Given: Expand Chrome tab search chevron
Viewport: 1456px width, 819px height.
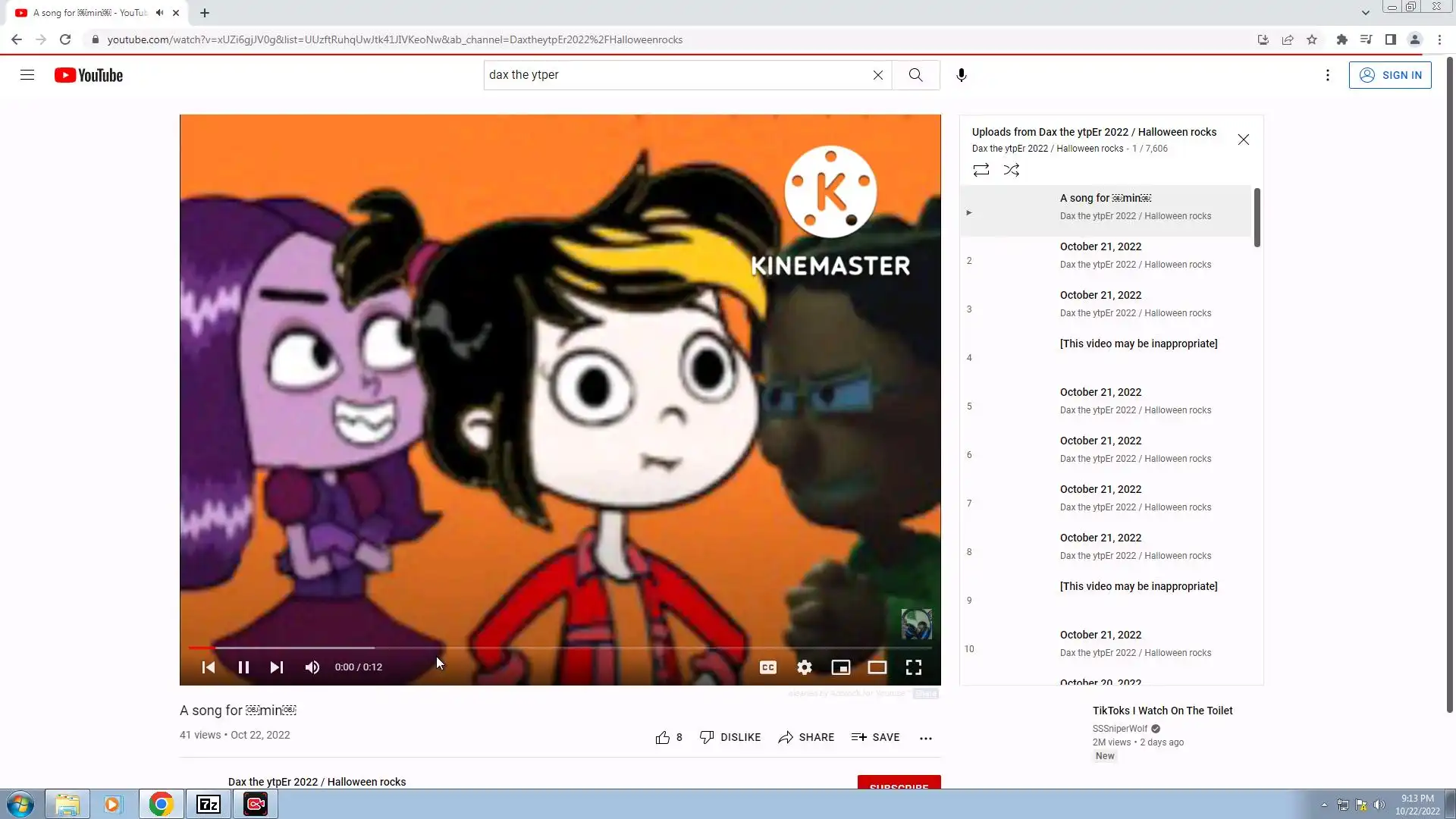Looking at the screenshot, I should tap(1365, 13).
